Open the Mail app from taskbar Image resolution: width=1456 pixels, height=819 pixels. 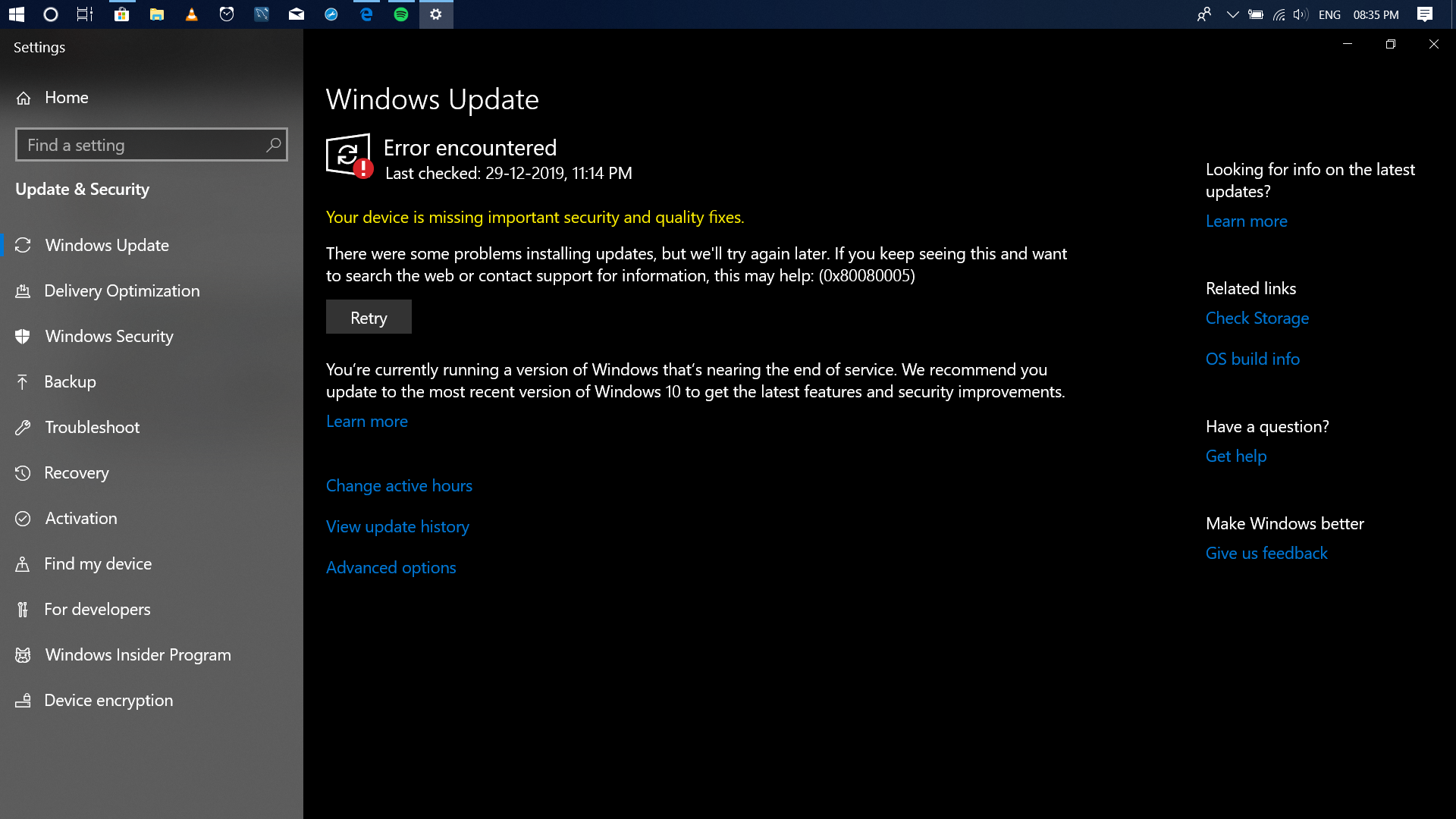(x=297, y=14)
